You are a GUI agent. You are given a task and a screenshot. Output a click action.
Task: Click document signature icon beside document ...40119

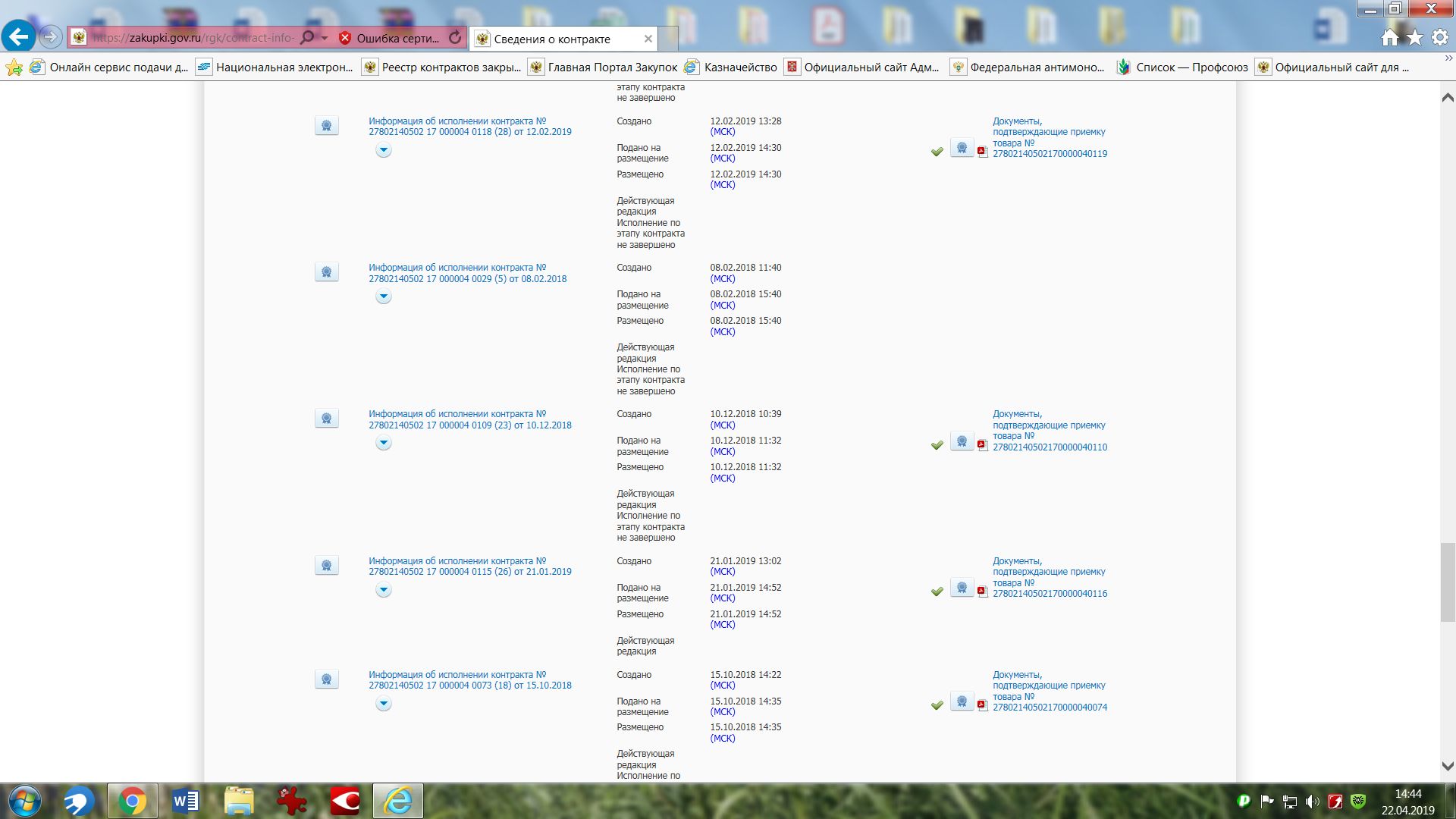click(x=962, y=149)
